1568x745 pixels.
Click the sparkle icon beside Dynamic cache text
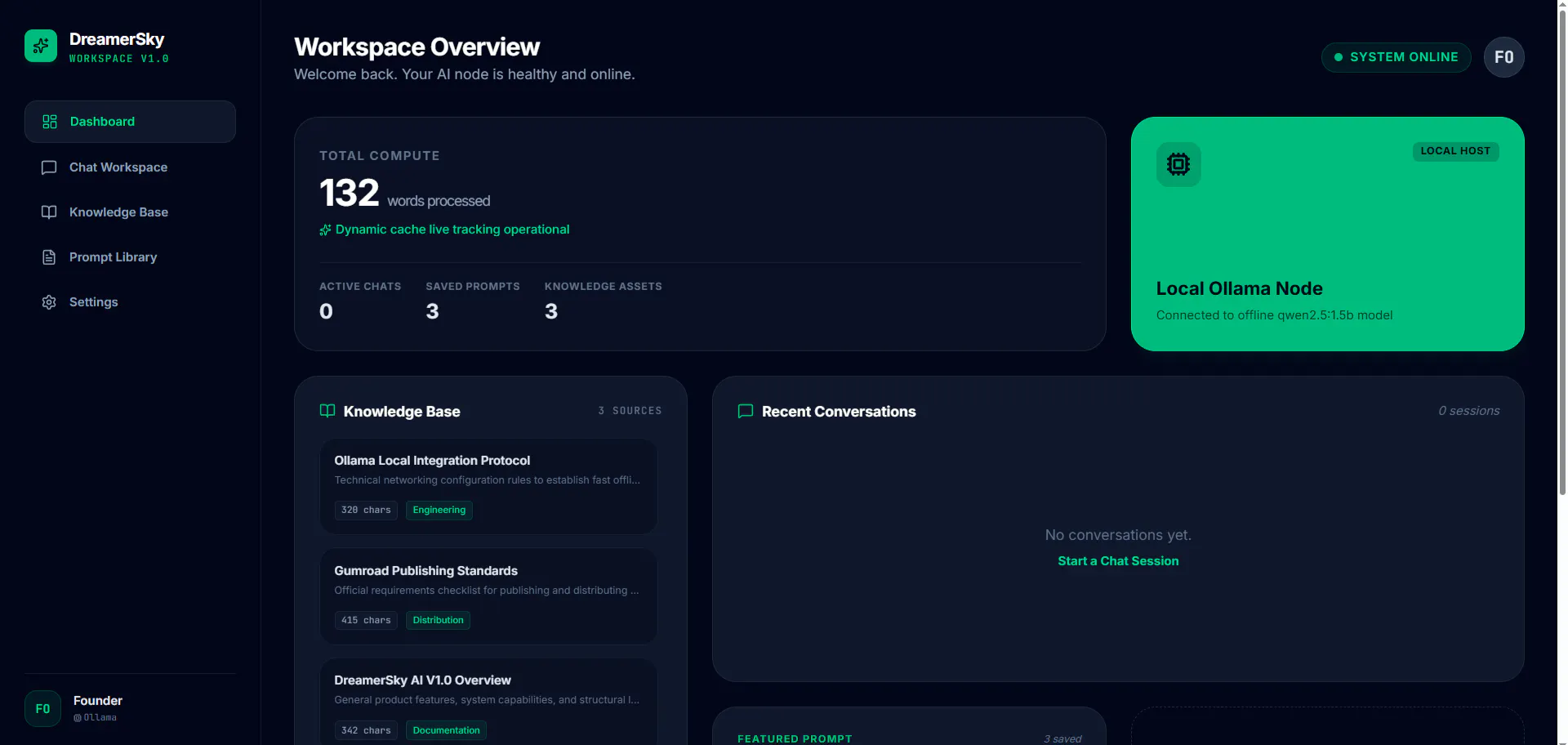[325, 230]
